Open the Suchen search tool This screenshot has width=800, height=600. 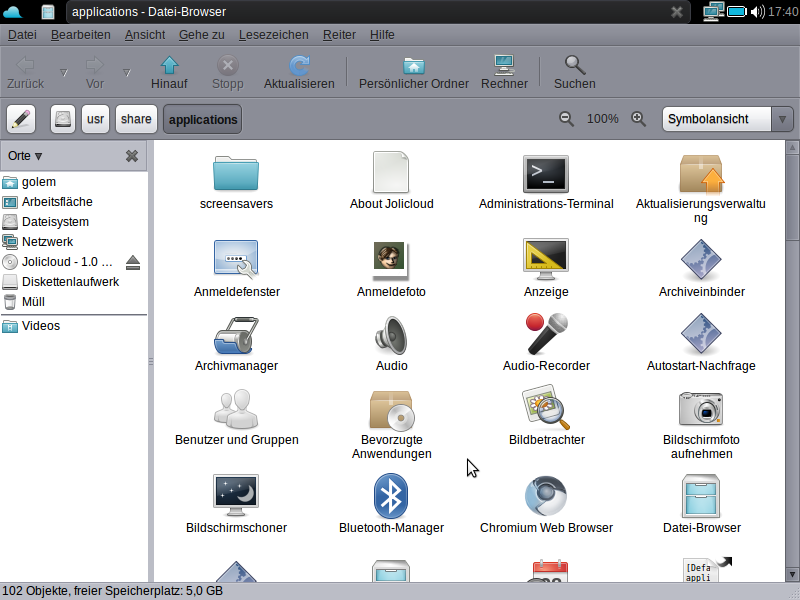pos(574,72)
